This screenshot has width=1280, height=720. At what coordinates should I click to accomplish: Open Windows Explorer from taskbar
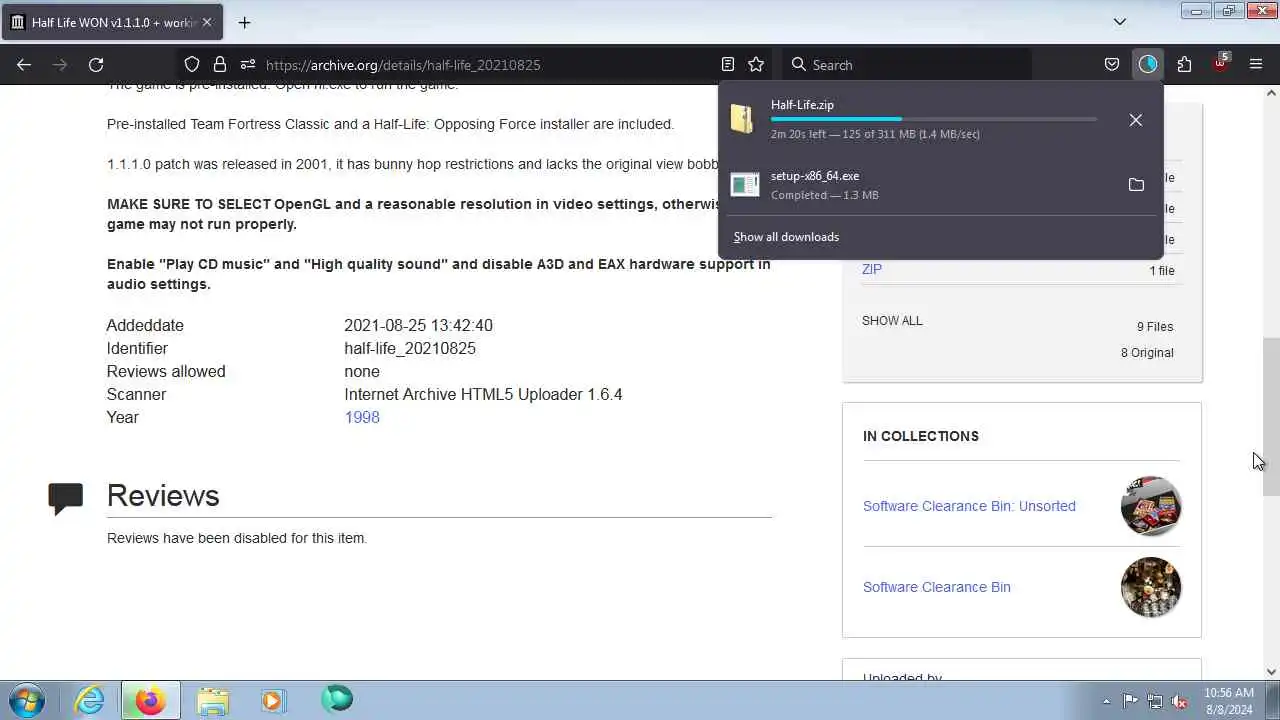[213, 700]
